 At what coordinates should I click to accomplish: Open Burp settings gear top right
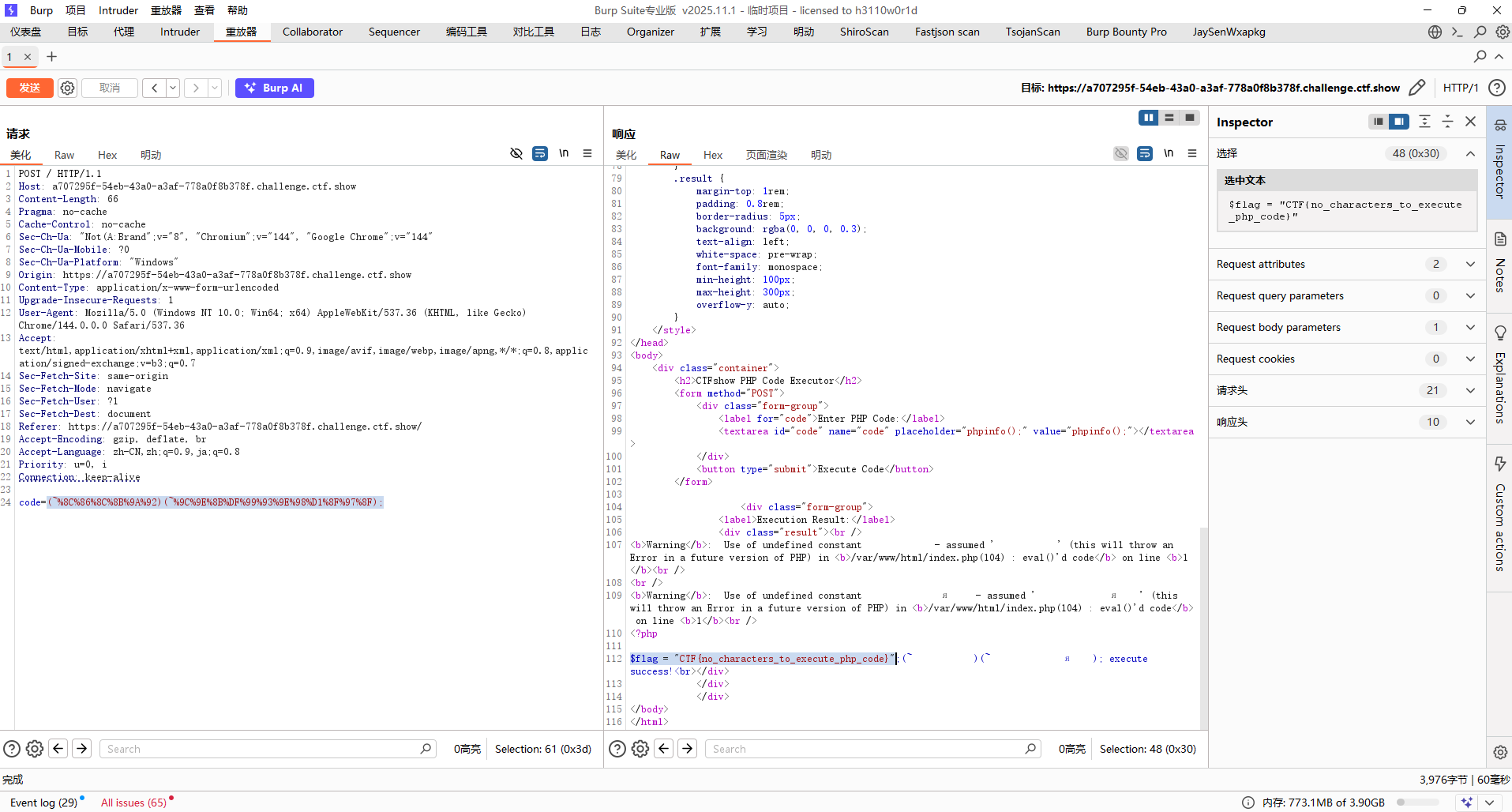click(1503, 32)
